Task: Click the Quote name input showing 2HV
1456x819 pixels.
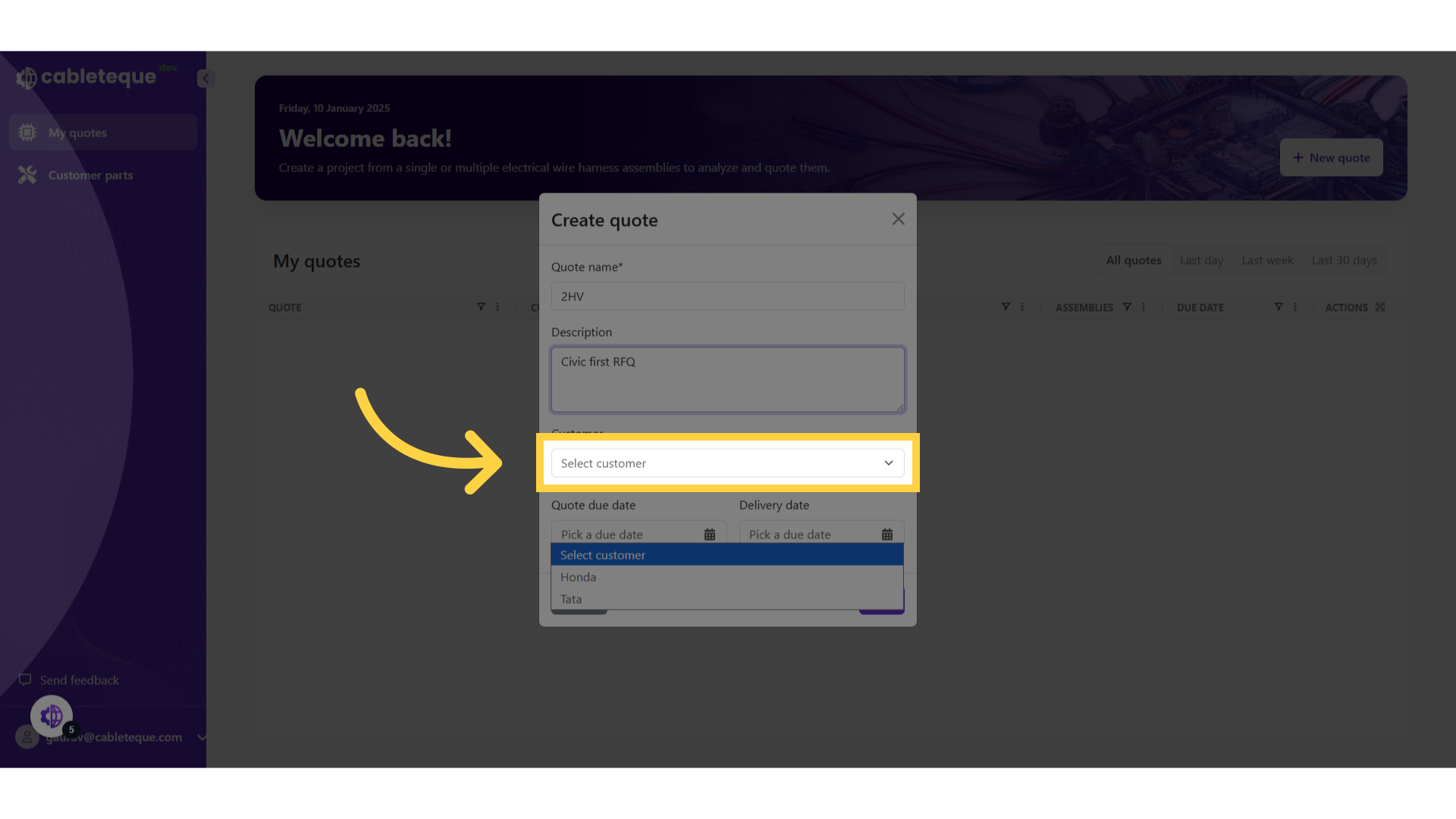Action: pyautogui.click(x=726, y=296)
